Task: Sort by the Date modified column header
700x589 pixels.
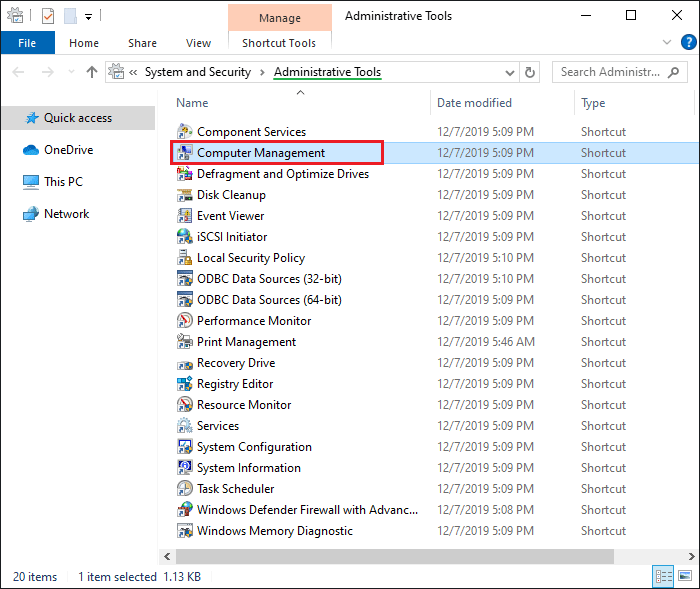Action: coord(474,103)
